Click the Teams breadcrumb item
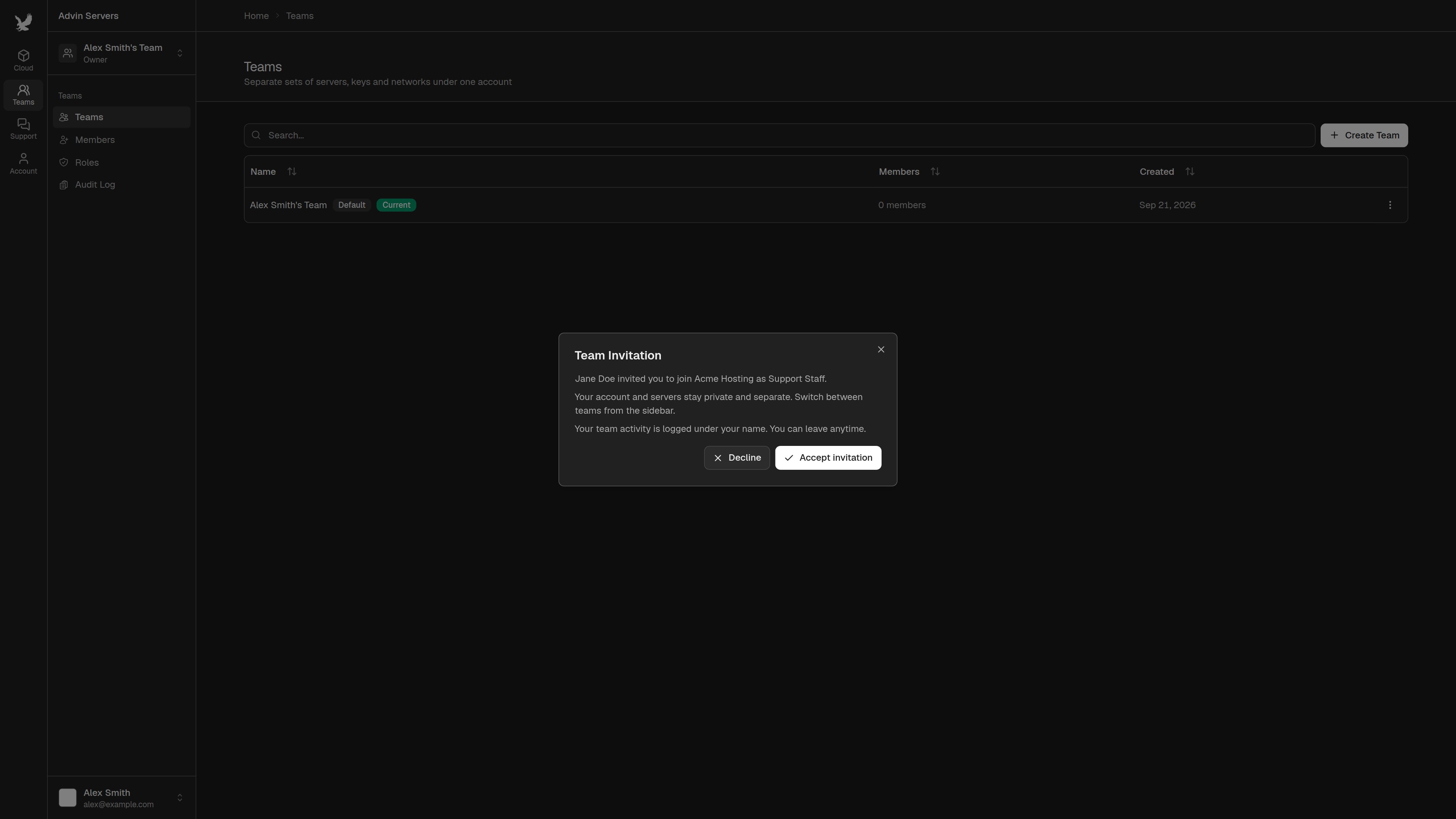 click(300, 16)
